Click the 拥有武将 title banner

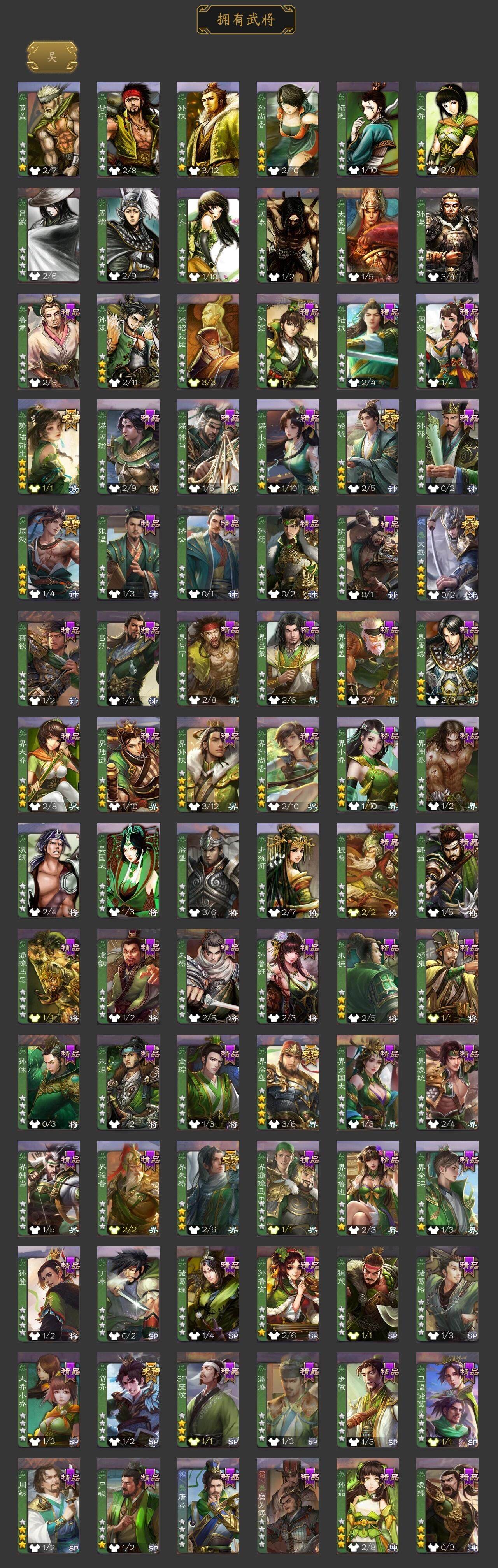tap(245, 19)
